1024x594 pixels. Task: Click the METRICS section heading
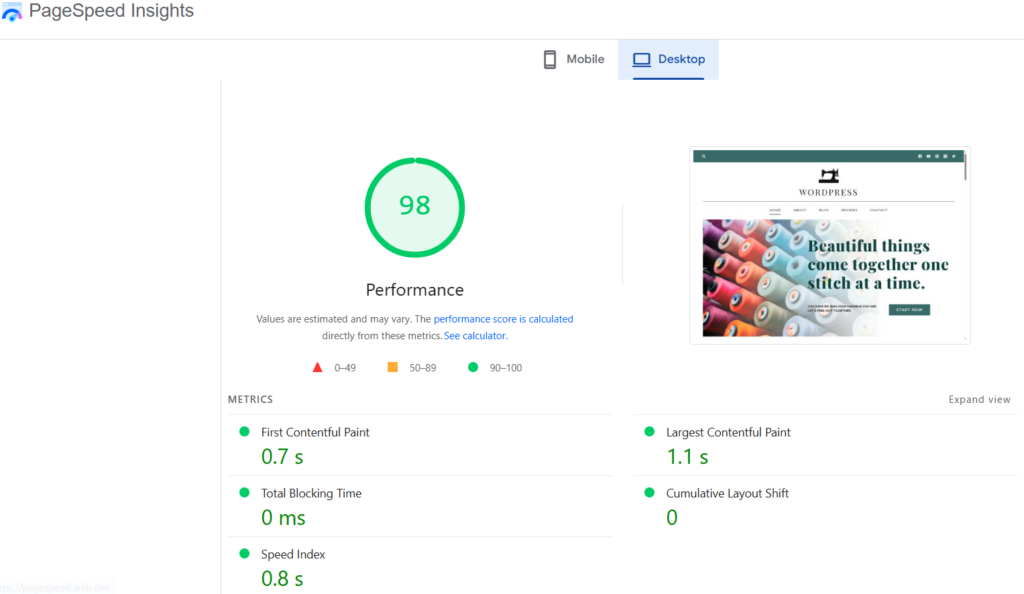point(250,399)
